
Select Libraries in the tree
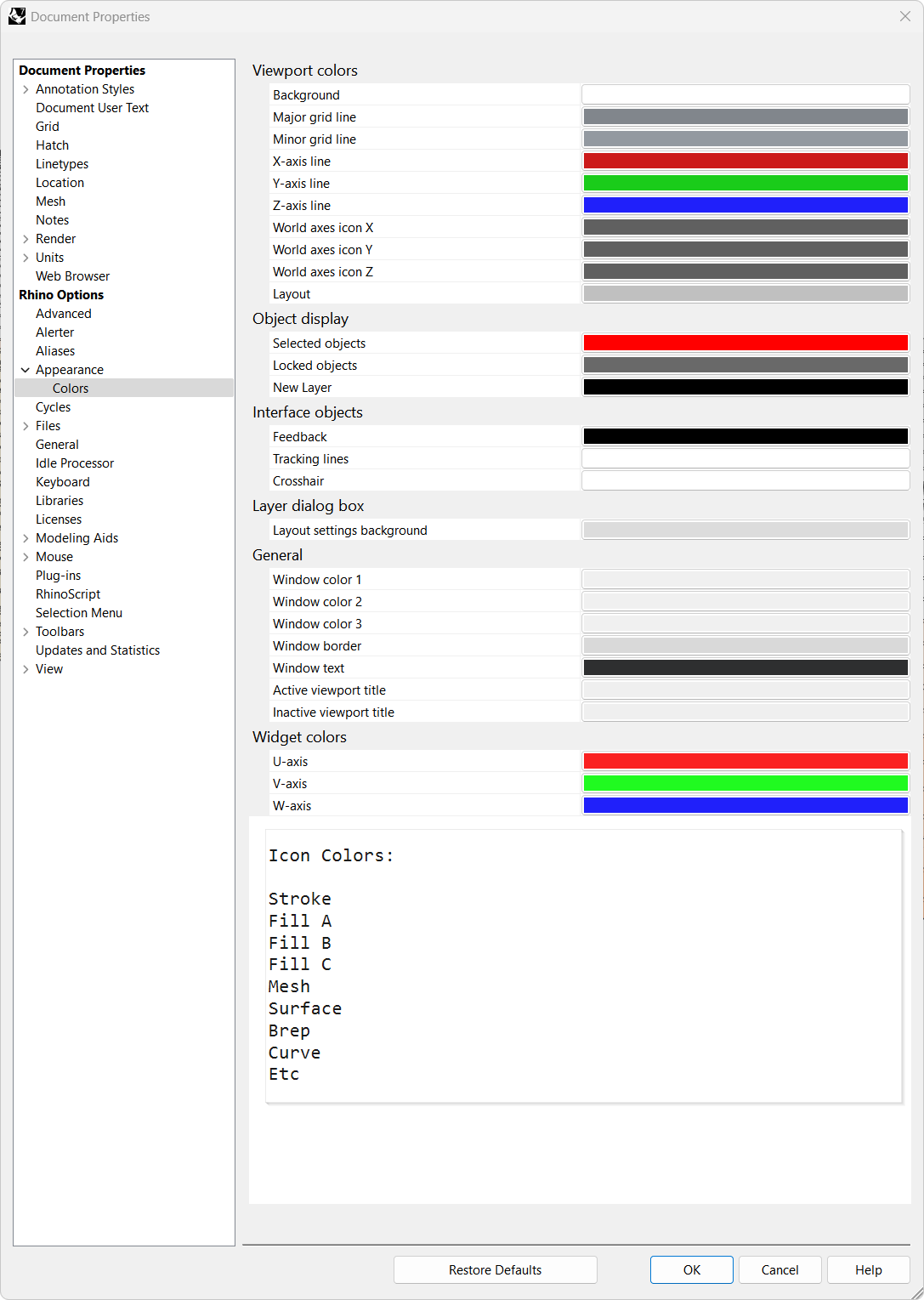[60, 501]
